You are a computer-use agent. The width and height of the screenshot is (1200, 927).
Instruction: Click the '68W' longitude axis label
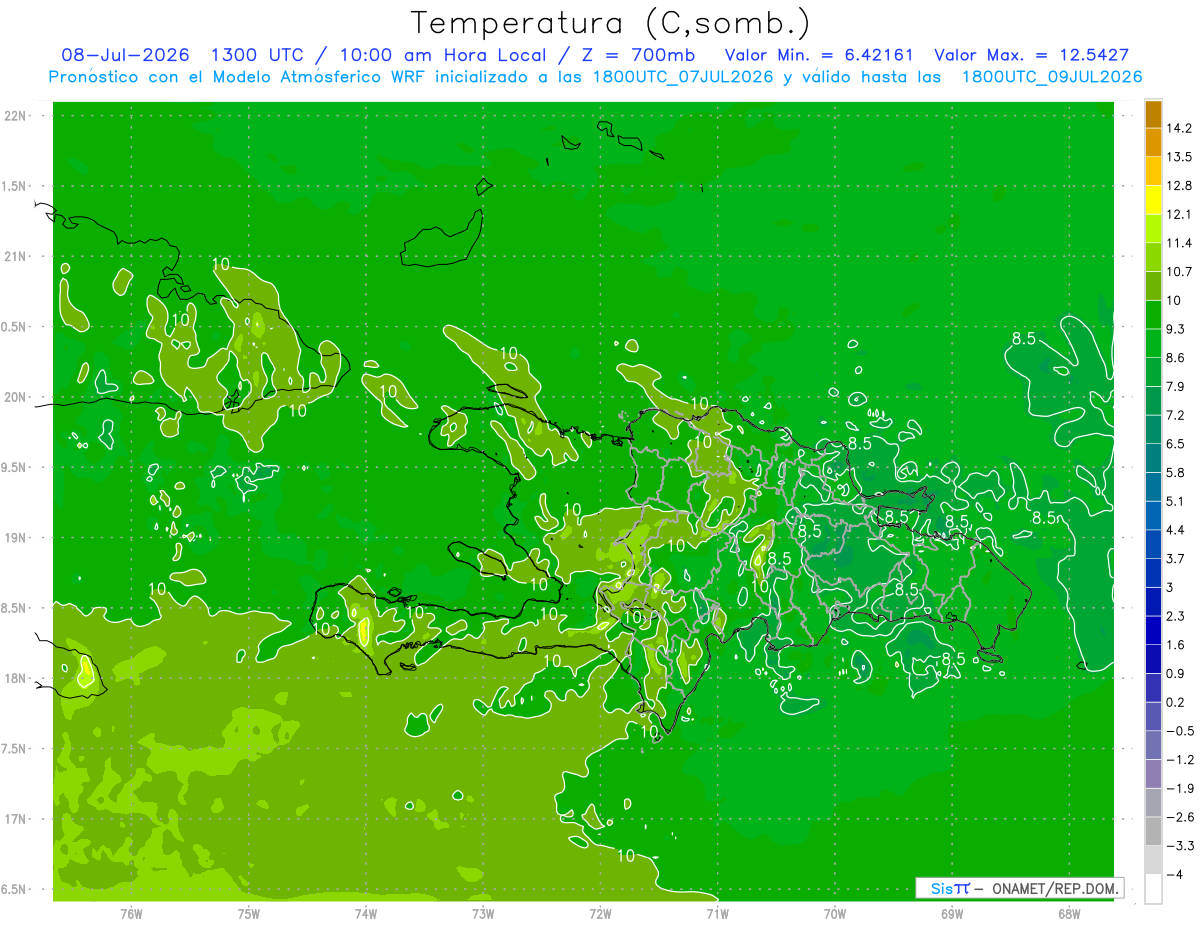point(1069,914)
